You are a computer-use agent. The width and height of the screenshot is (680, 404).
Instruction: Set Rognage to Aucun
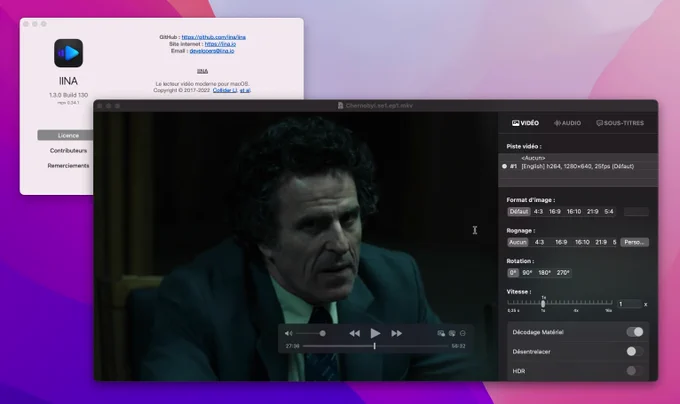[x=518, y=242]
